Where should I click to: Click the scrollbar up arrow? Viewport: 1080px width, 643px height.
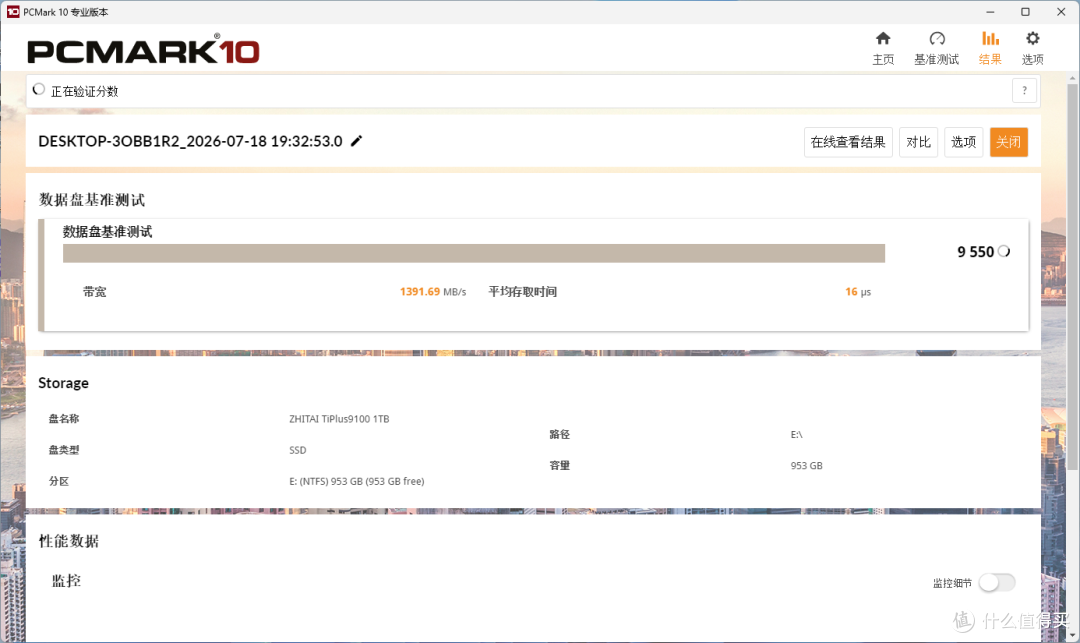pyautogui.click(x=1072, y=78)
